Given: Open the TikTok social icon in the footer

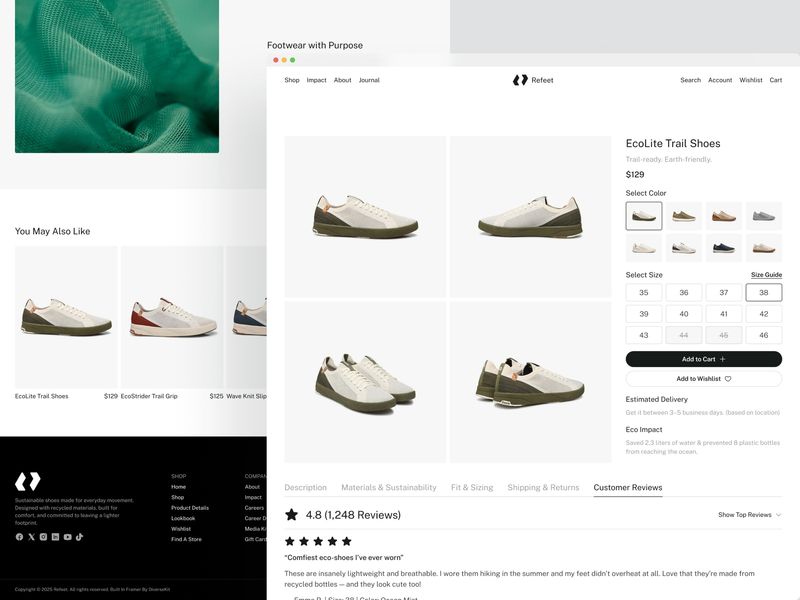Looking at the screenshot, I should click(79, 536).
